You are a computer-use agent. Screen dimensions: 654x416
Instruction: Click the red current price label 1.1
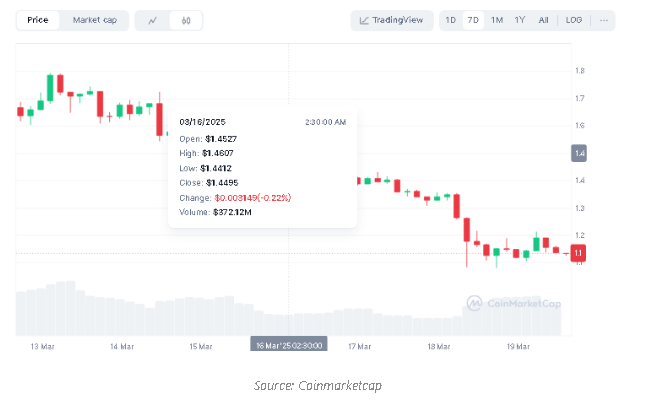coord(579,254)
